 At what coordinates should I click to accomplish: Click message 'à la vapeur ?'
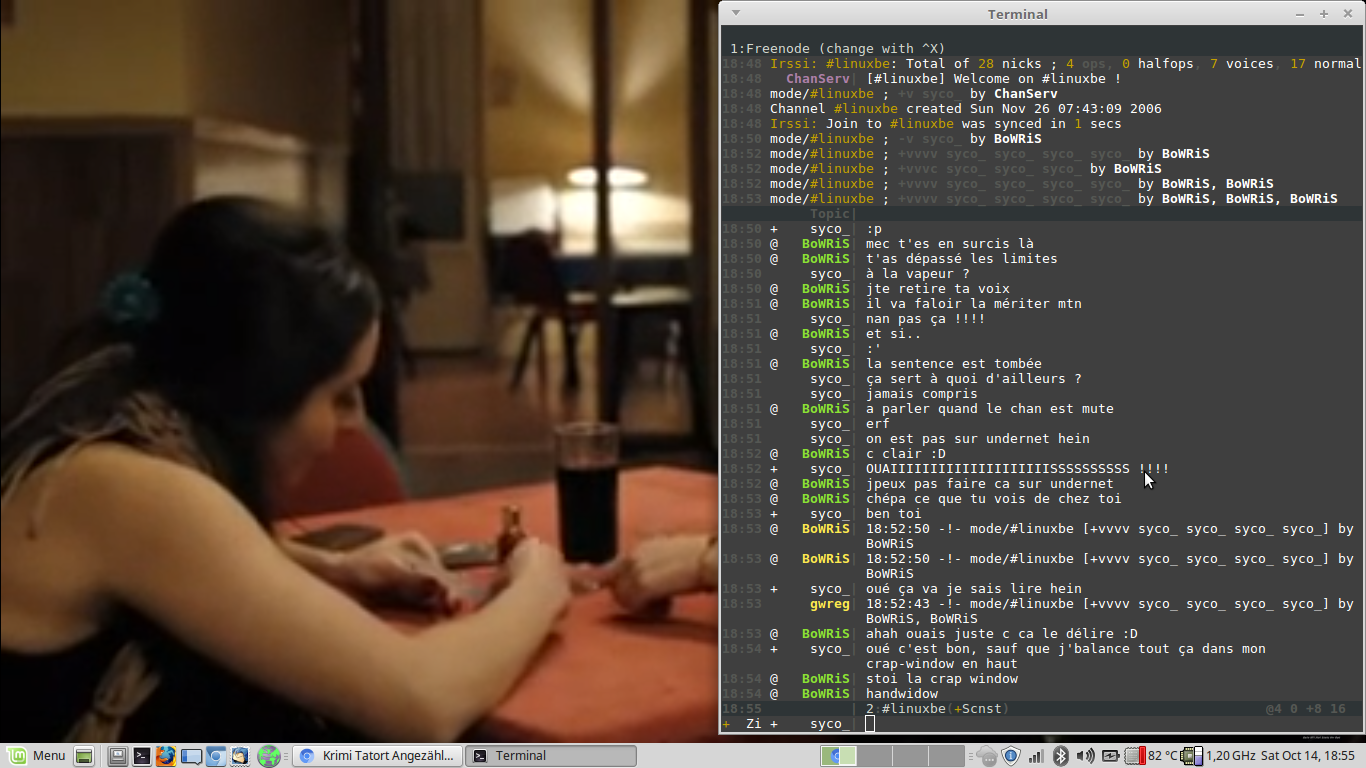point(918,273)
